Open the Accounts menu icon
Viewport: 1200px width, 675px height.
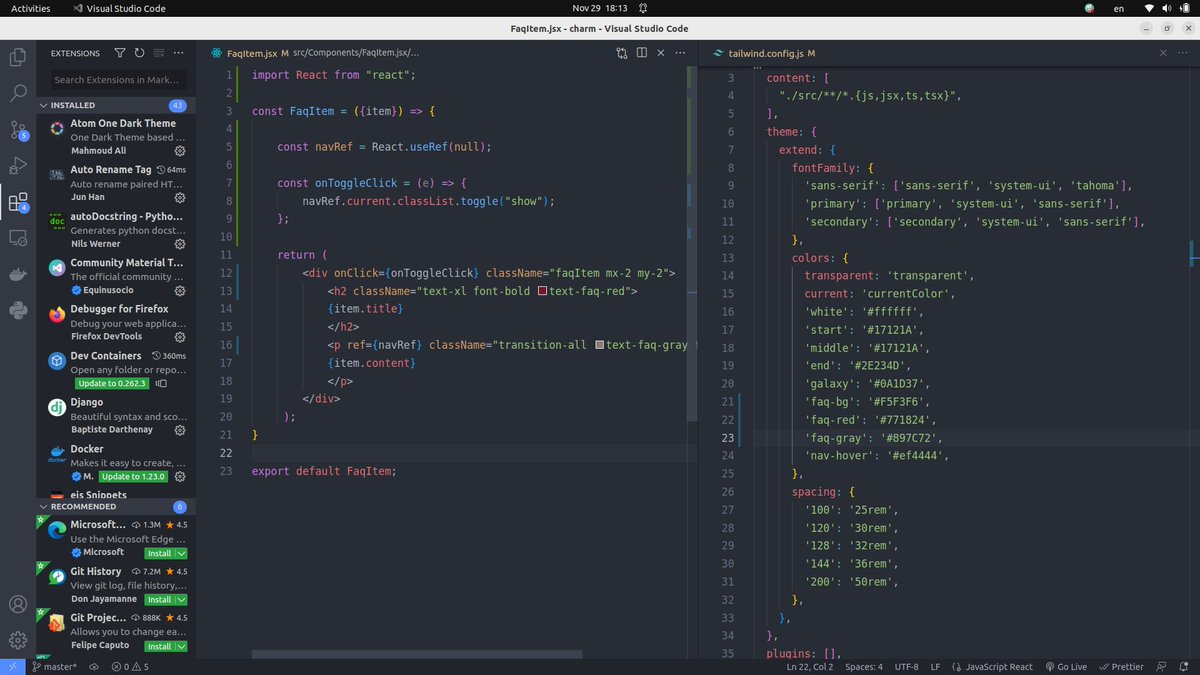pyautogui.click(x=18, y=604)
